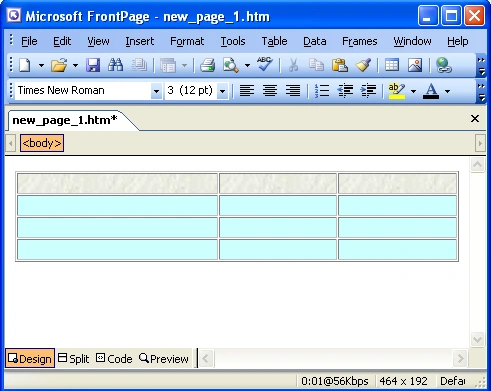The image size is (491, 391).
Task: Select the <body> tag selector
Action: coord(42,143)
